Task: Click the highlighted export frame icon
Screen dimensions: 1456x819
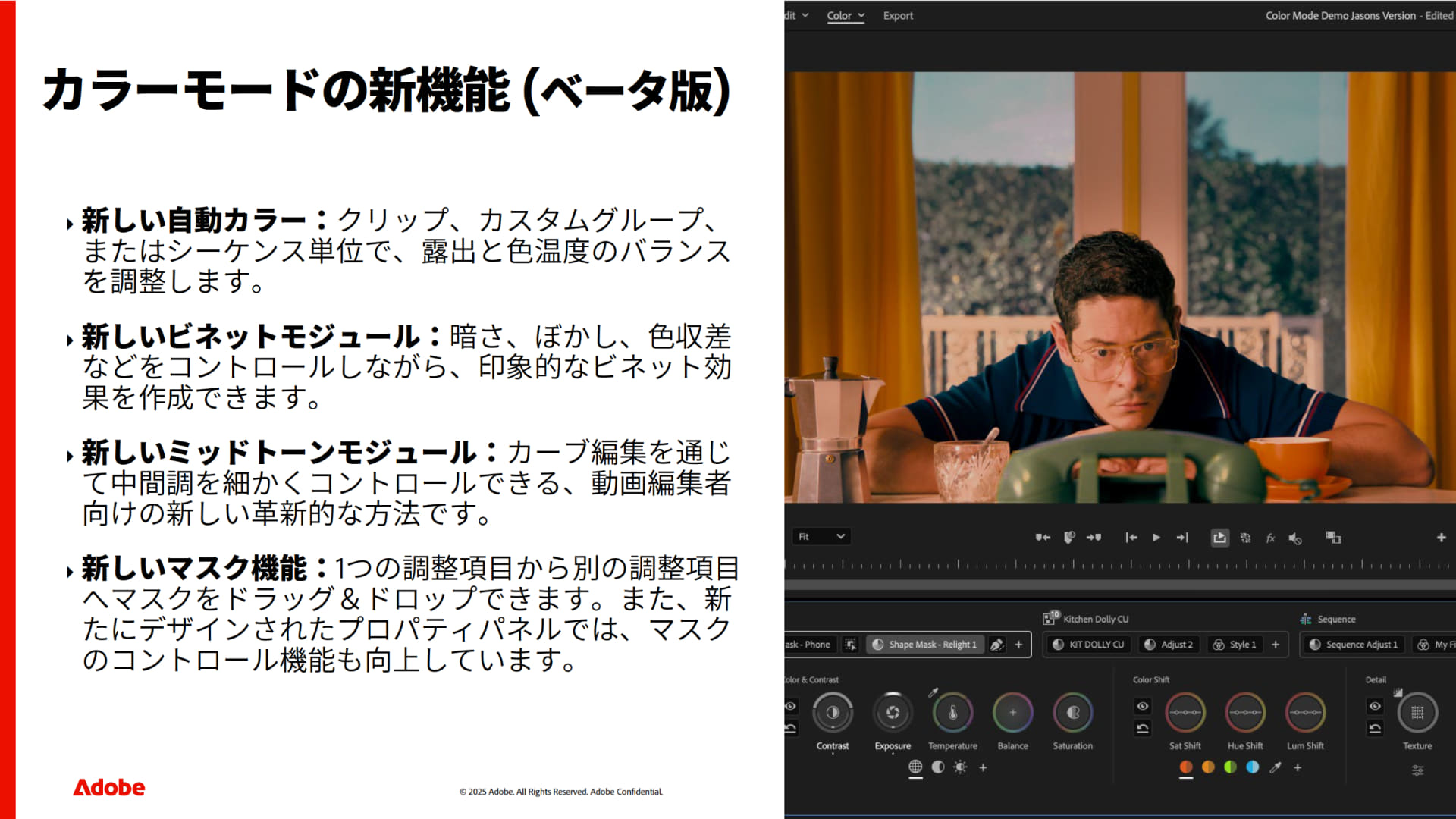Action: tap(1219, 538)
